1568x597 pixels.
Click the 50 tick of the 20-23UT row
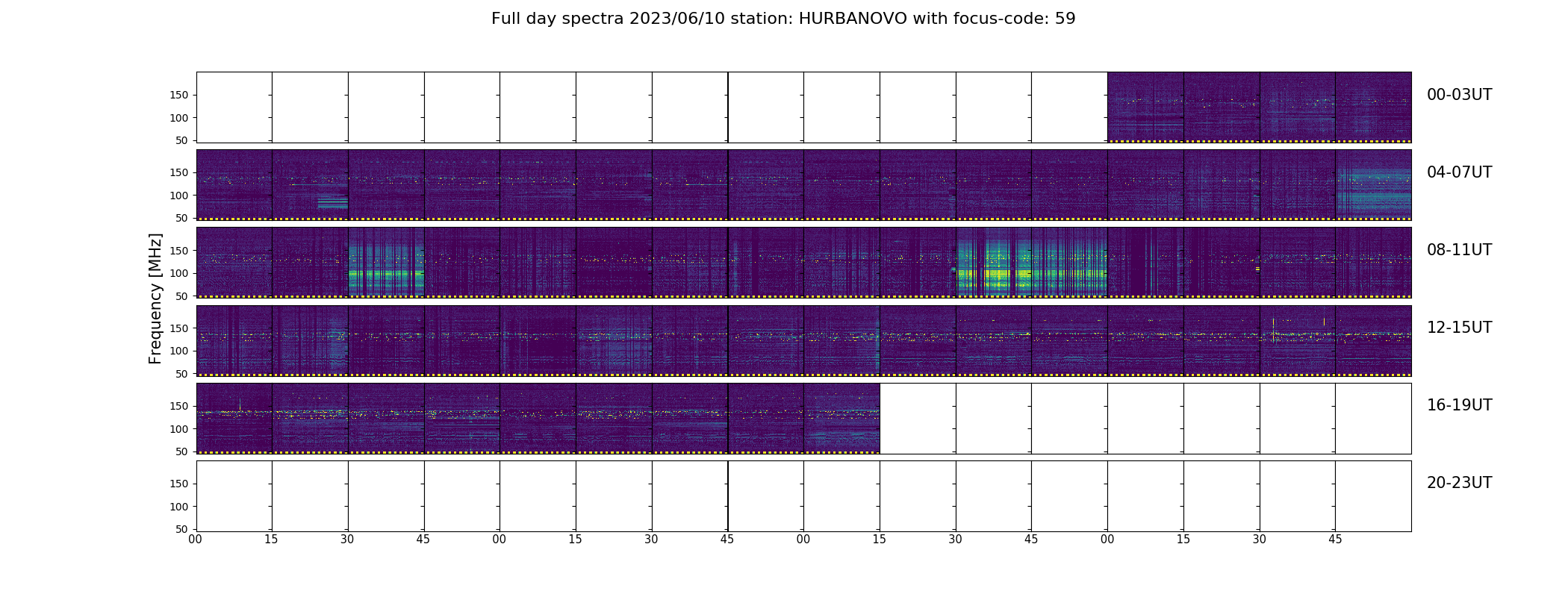click(182, 529)
